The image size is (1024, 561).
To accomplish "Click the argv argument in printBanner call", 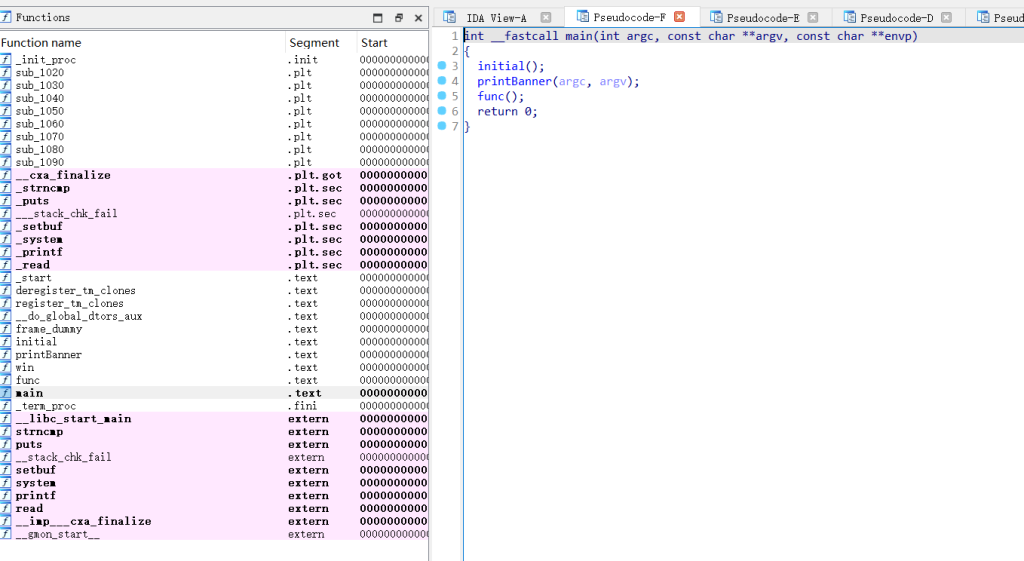I will pos(613,81).
